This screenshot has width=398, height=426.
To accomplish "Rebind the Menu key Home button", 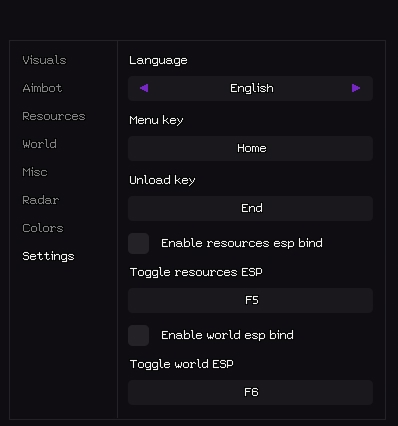I will tap(250, 148).
